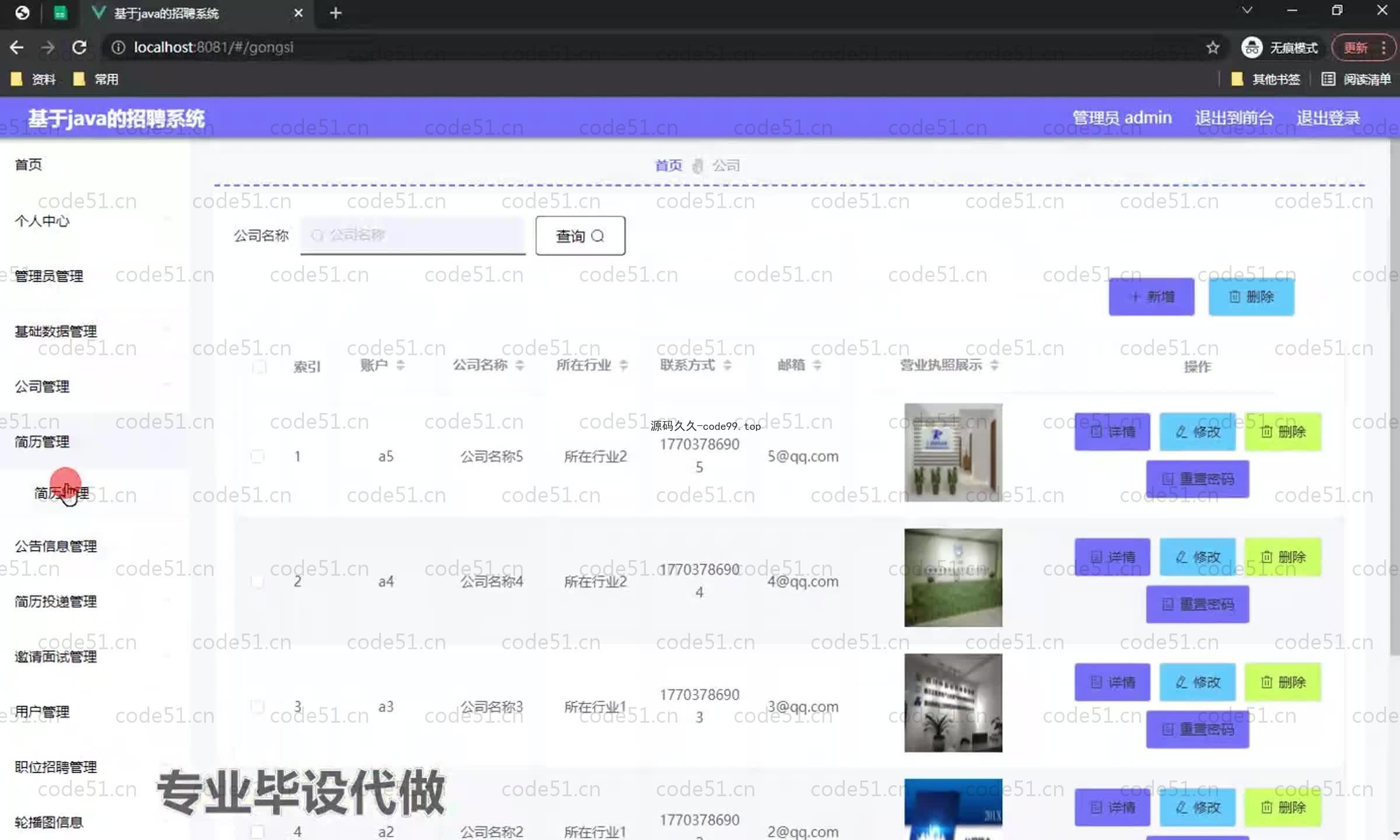Image resolution: width=1400 pixels, height=840 pixels.
Task: Check the checkbox for row a4
Action: point(257,582)
